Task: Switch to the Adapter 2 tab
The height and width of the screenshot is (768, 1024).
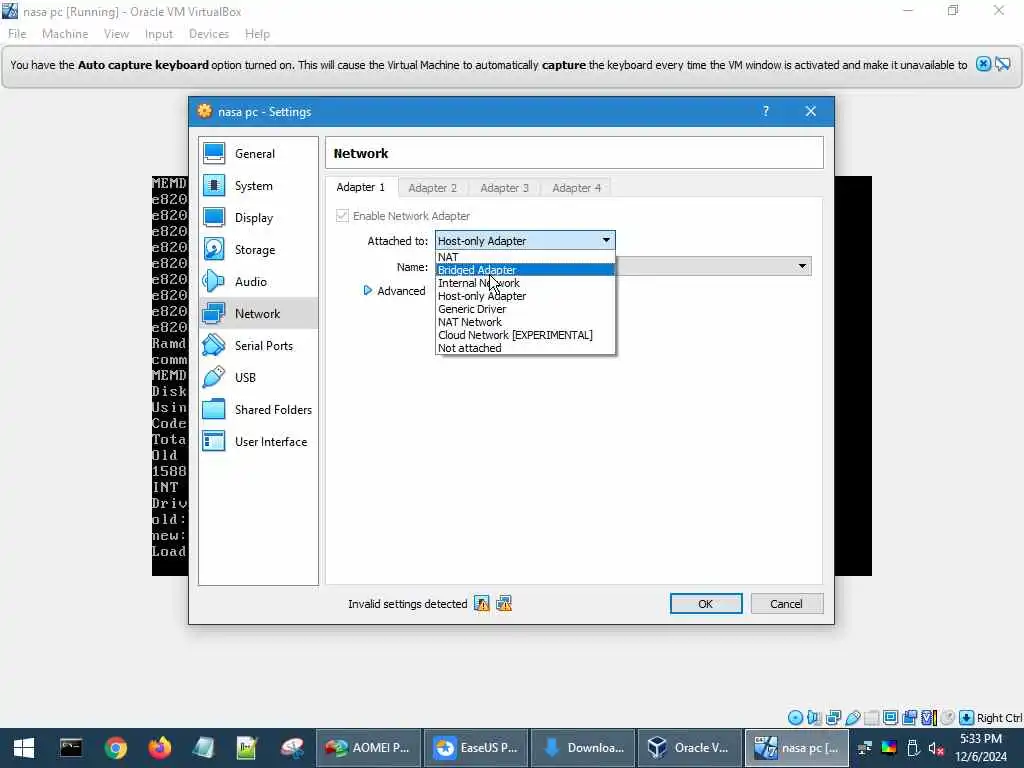Action: pyautogui.click(x=432, y=188)
